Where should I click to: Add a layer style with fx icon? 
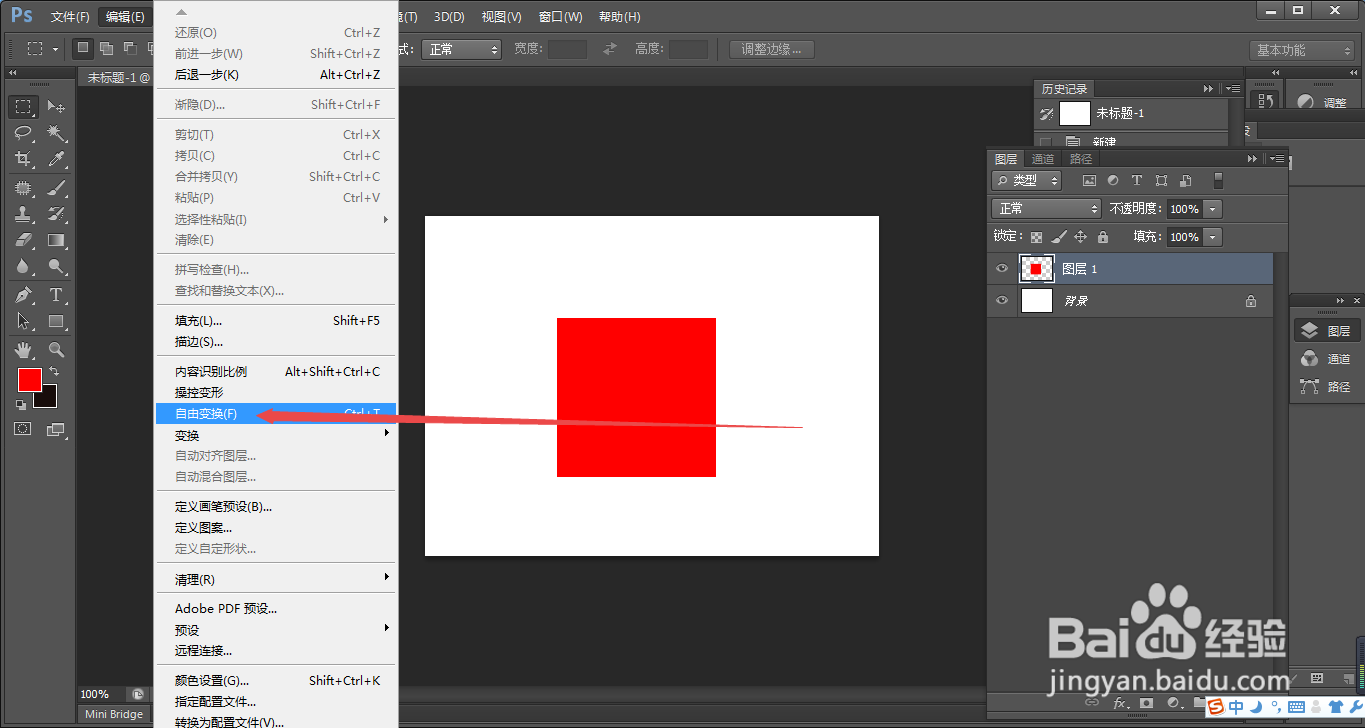1121,703
